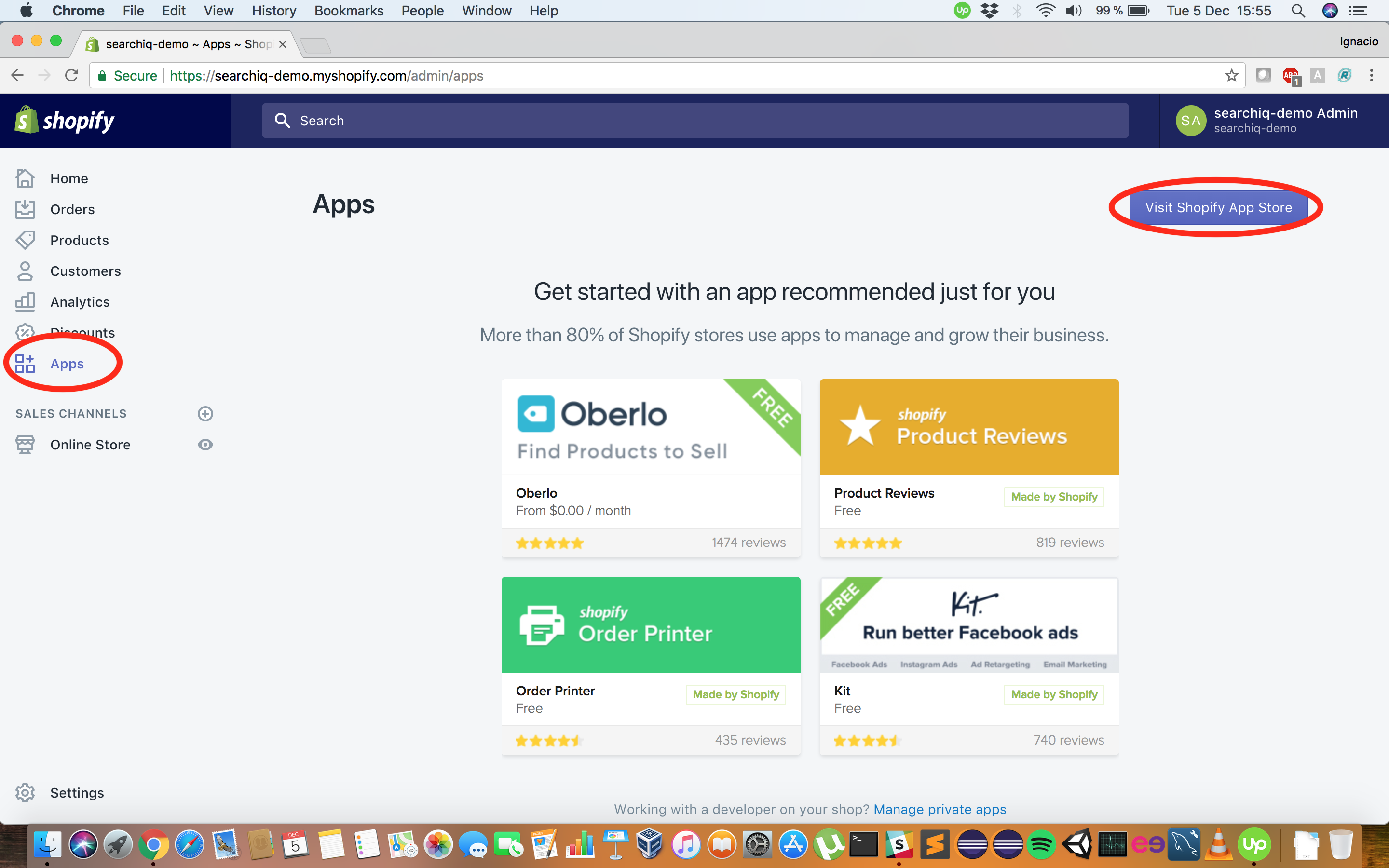
Task: Close the searchiq-demo tab
Action: click(283, 44)
